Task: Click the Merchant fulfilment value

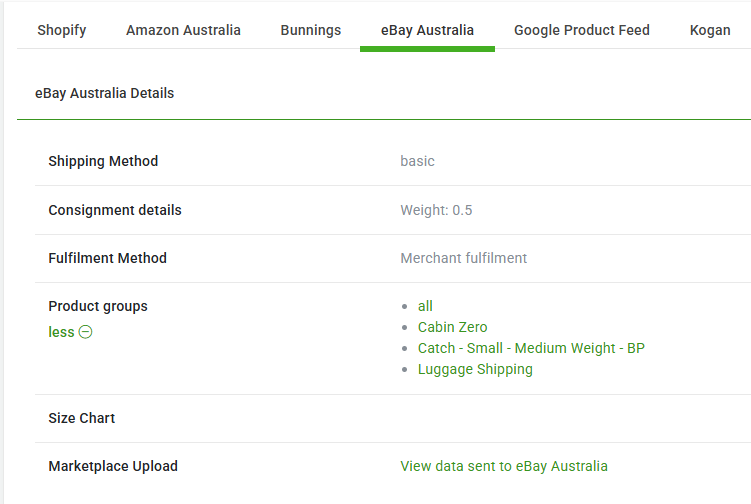Action: point(464,258)
